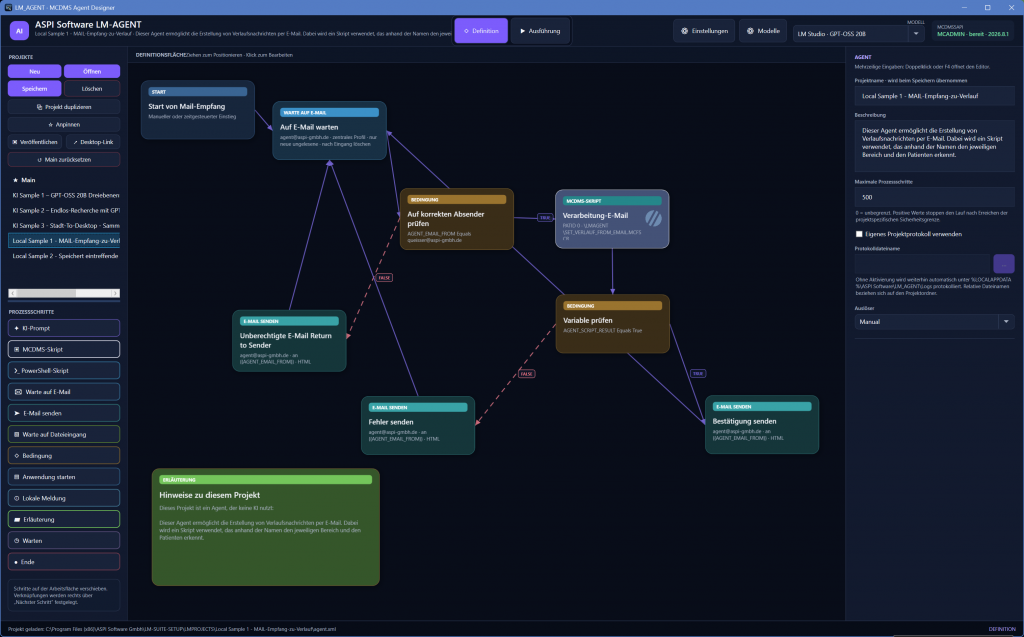The width and height of the screenshot is (1024, 637).
Task: Select the Verarbeitung-E-Mail script node
Action: coord(612,219)
